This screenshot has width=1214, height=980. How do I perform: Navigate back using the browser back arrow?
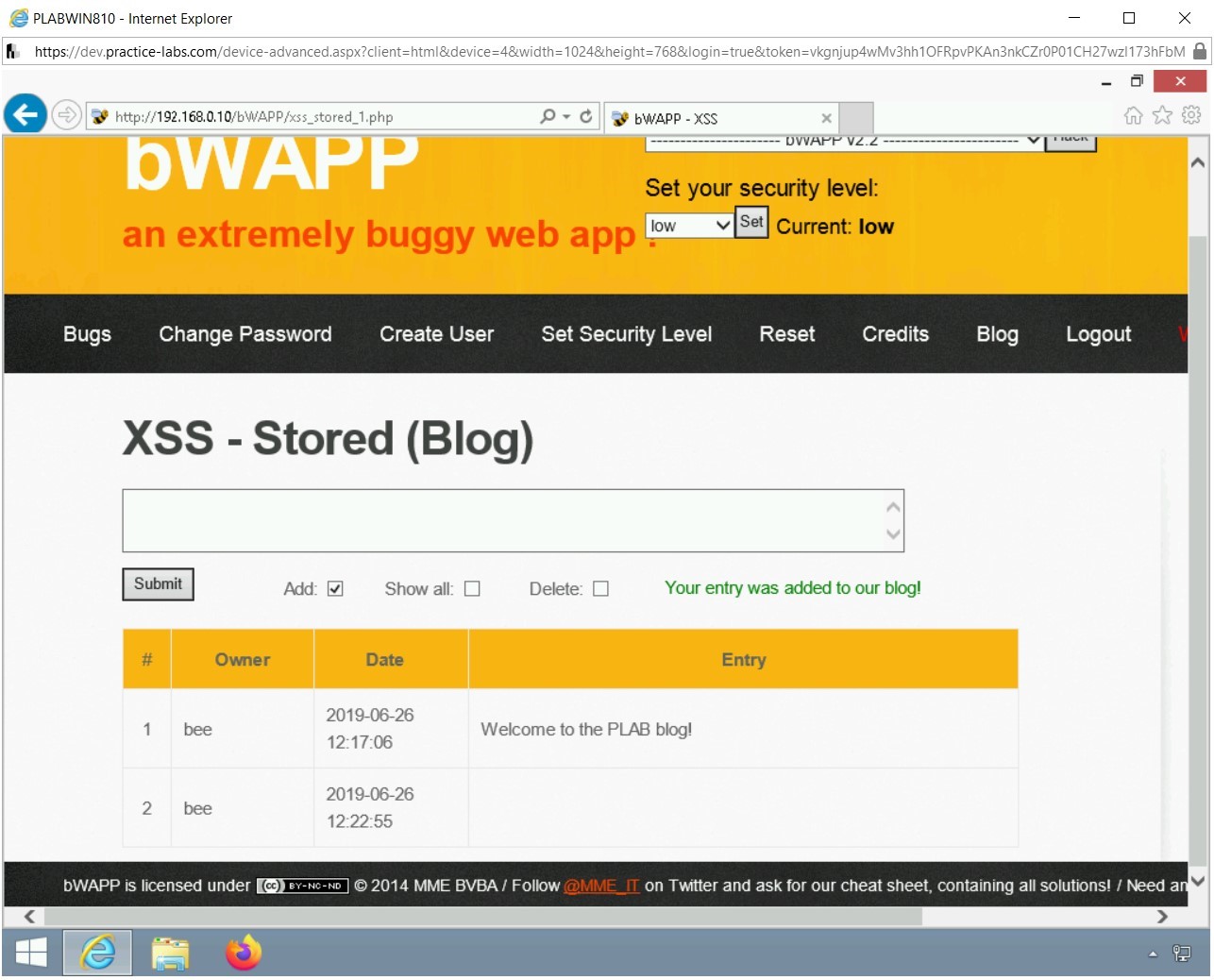click(x=25, y=114)
